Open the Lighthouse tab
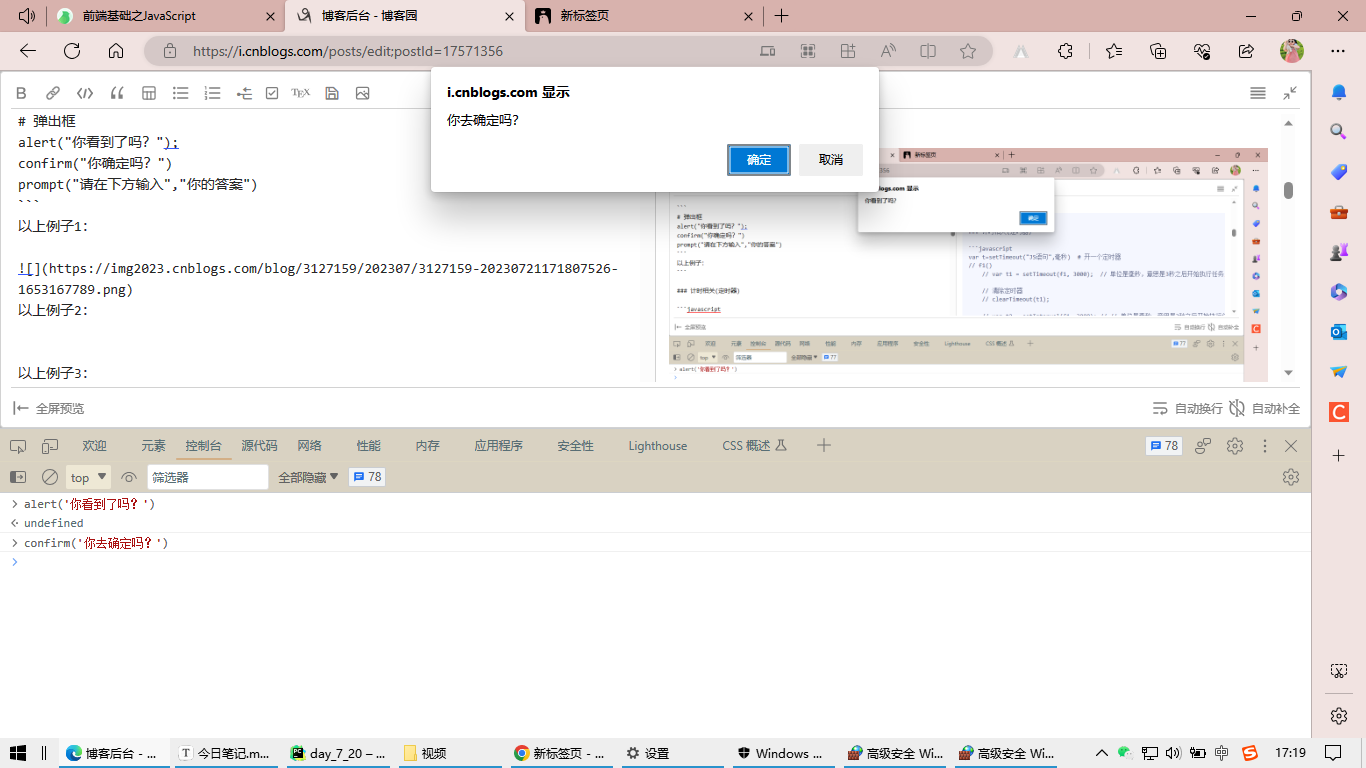Viewport: 1366px width, 768px height. click(x=658, y=446)
